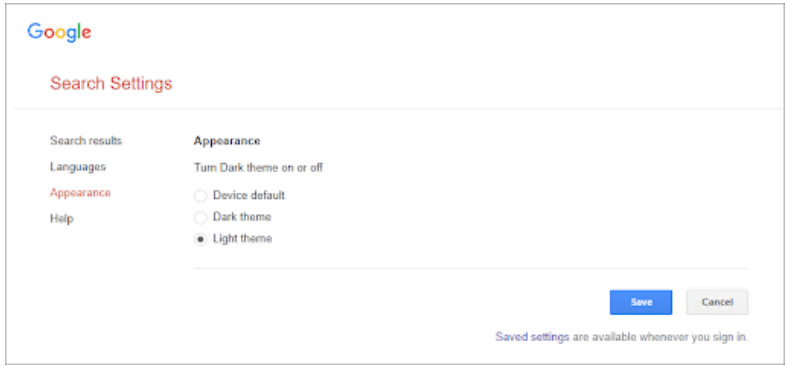
Task: Click "are available whenever you sign in" text
Action: point(660,337)
